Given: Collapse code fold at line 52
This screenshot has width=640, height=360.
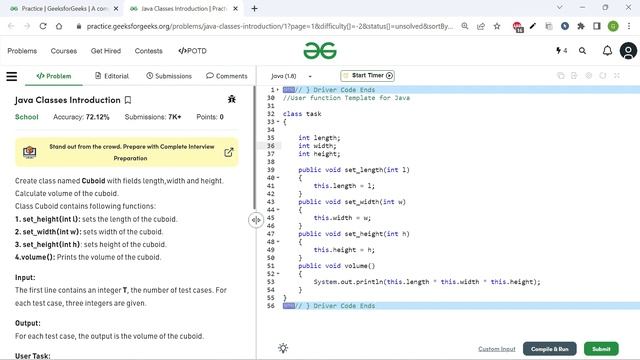Looking at the screenshot, I should pos(278,273).
